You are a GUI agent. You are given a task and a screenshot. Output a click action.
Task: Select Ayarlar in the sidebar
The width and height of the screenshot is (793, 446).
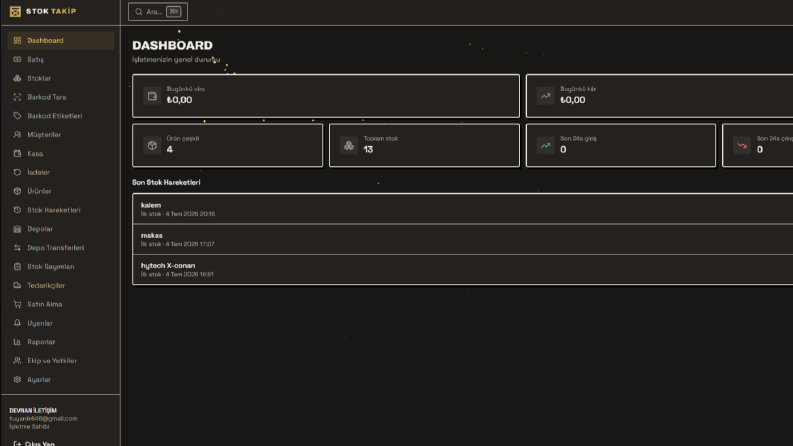[x=61, y=379]
